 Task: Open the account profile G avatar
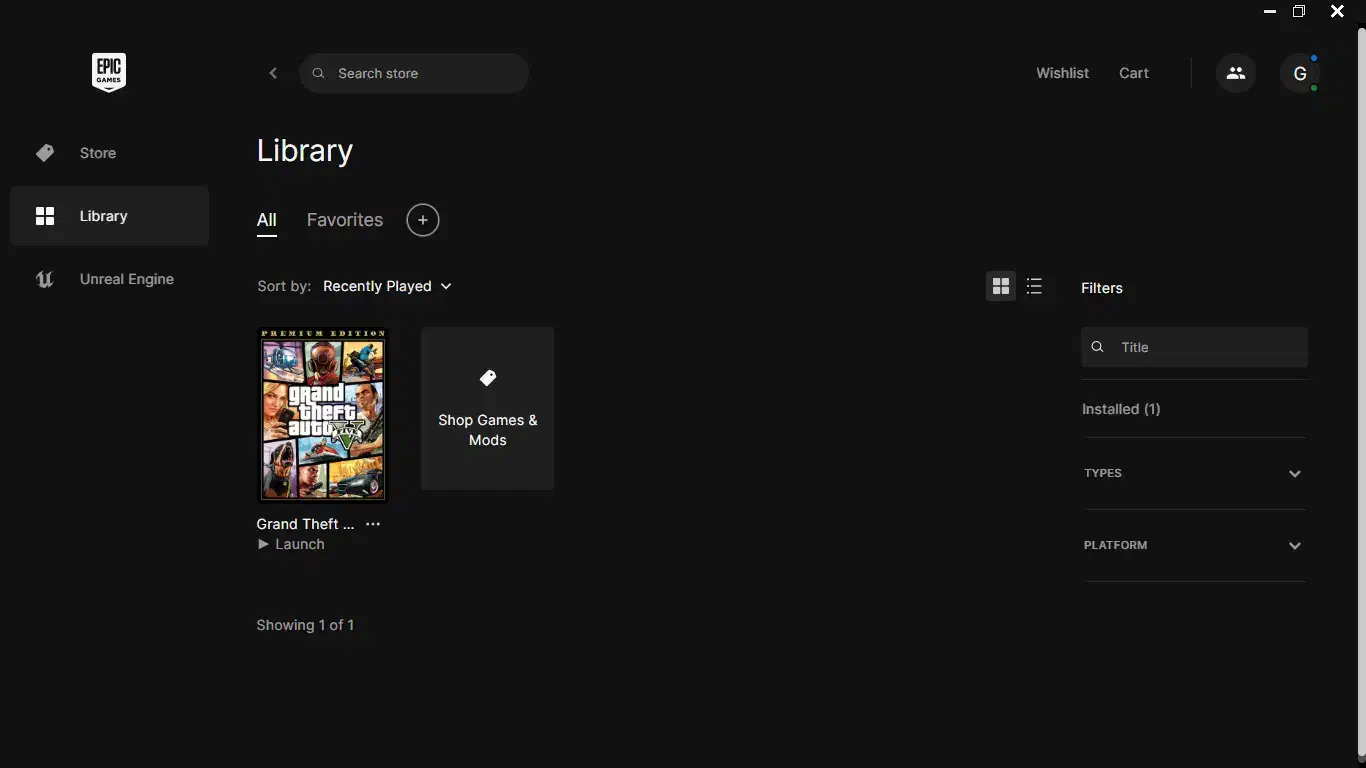click(x=1300, y=73)
